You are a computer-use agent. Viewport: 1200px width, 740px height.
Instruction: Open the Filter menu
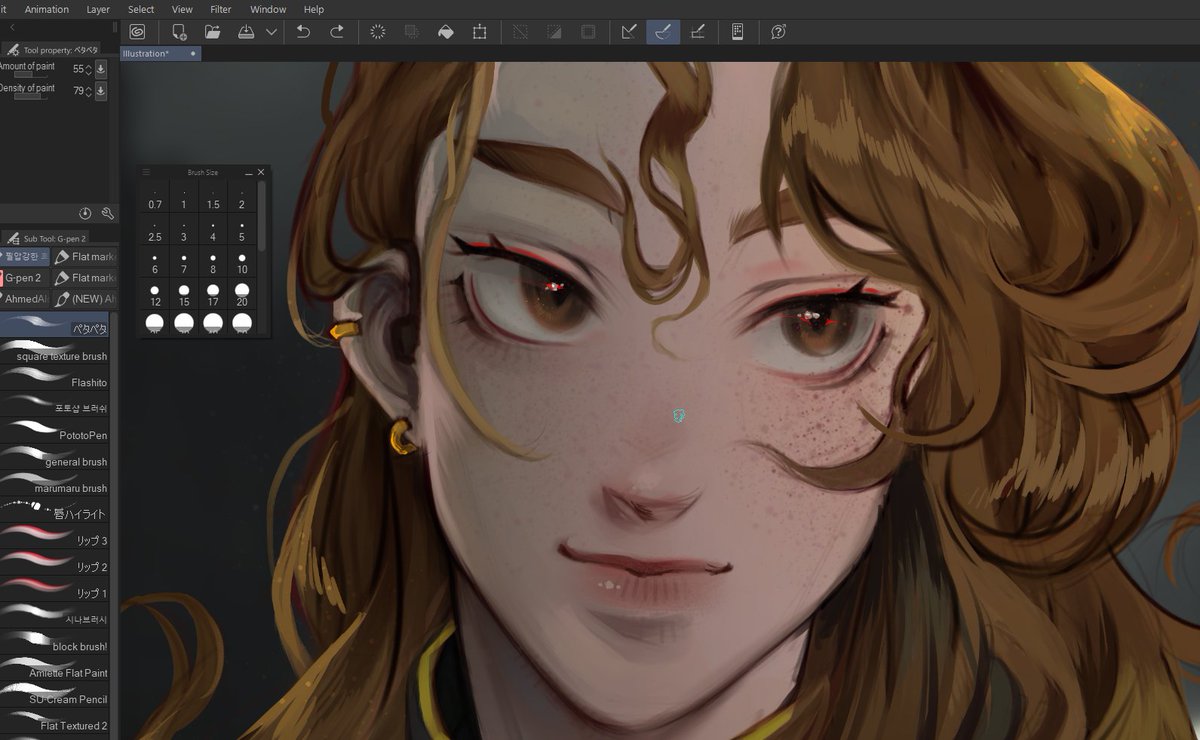click(221, 9)
